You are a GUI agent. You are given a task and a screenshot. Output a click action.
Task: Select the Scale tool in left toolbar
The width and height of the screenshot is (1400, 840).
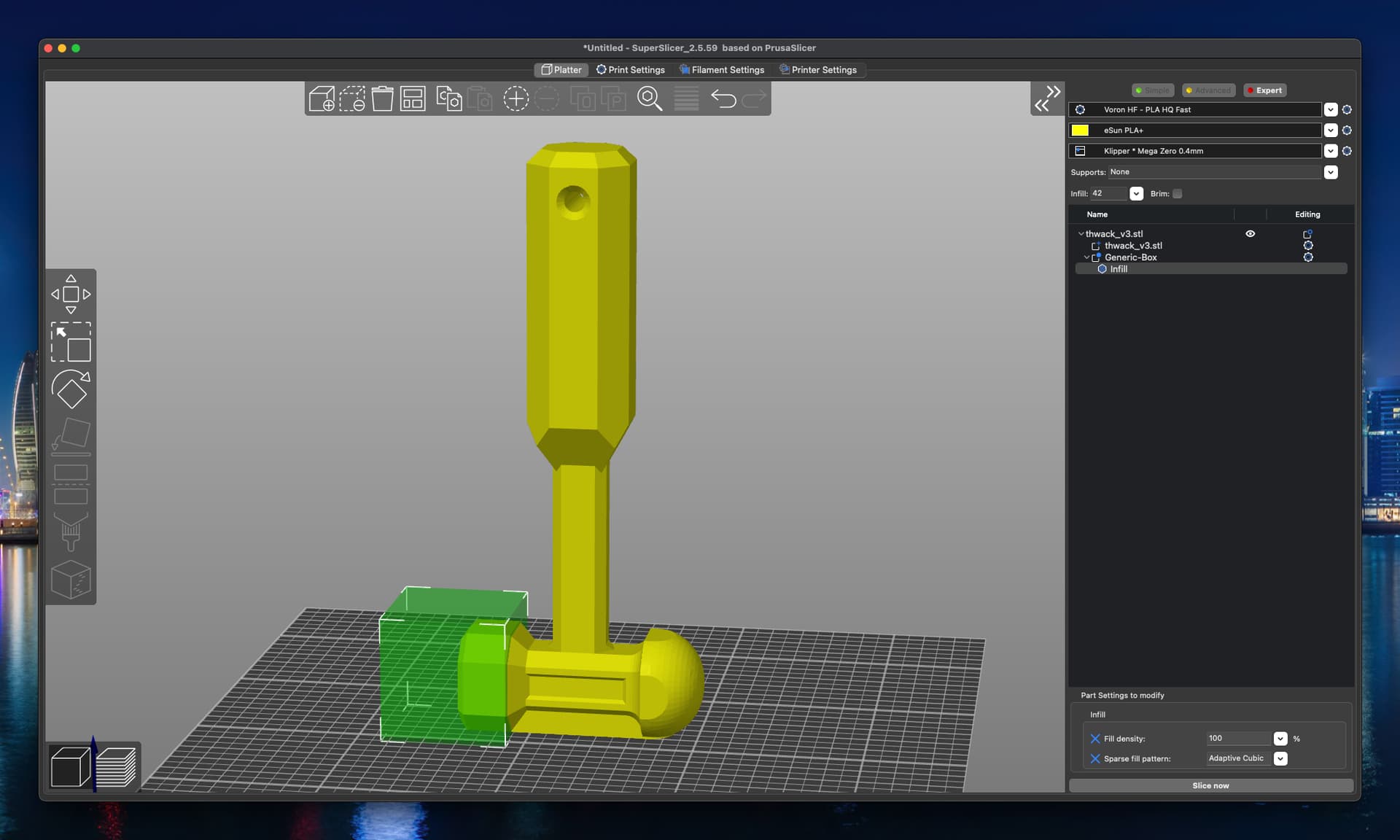pos(71,342)
